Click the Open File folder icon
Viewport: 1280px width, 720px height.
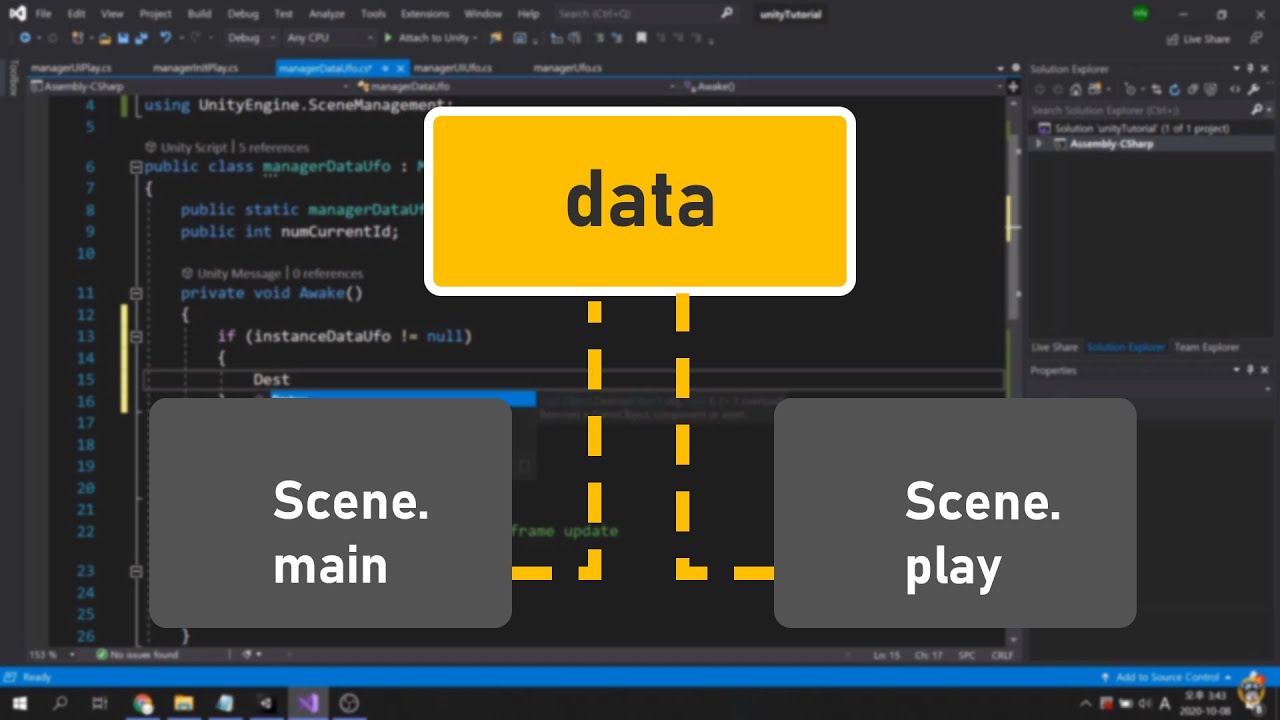click(104, 38)
